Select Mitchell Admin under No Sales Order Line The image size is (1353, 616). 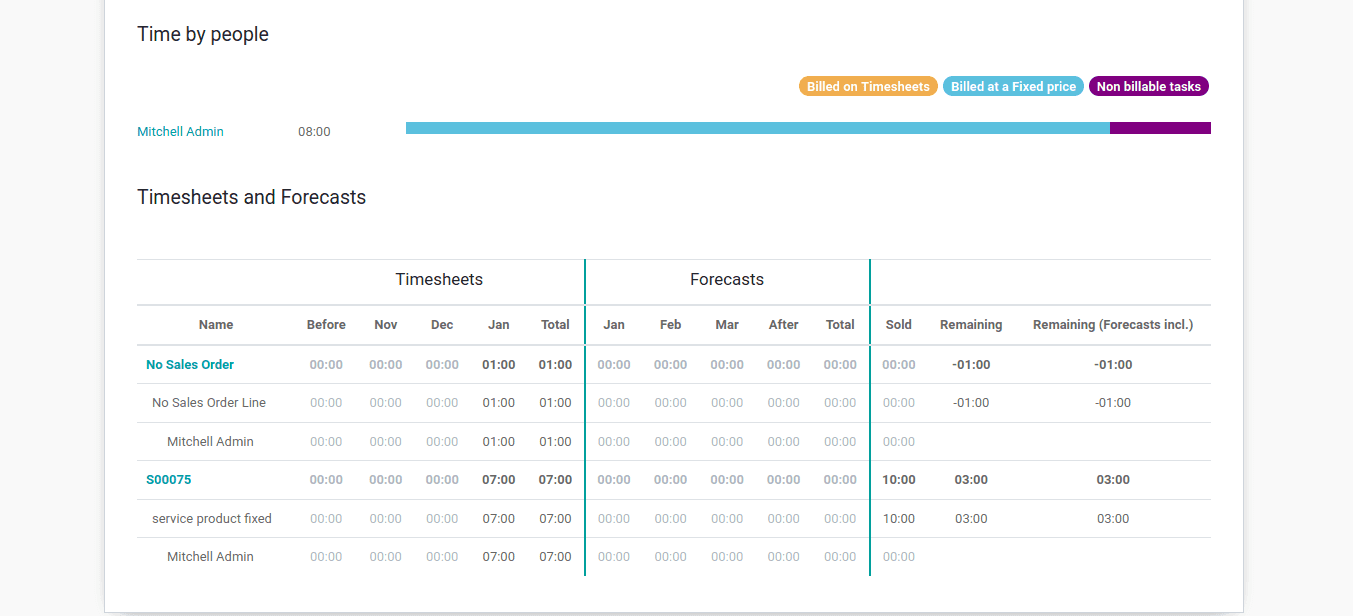coord(210,442)
